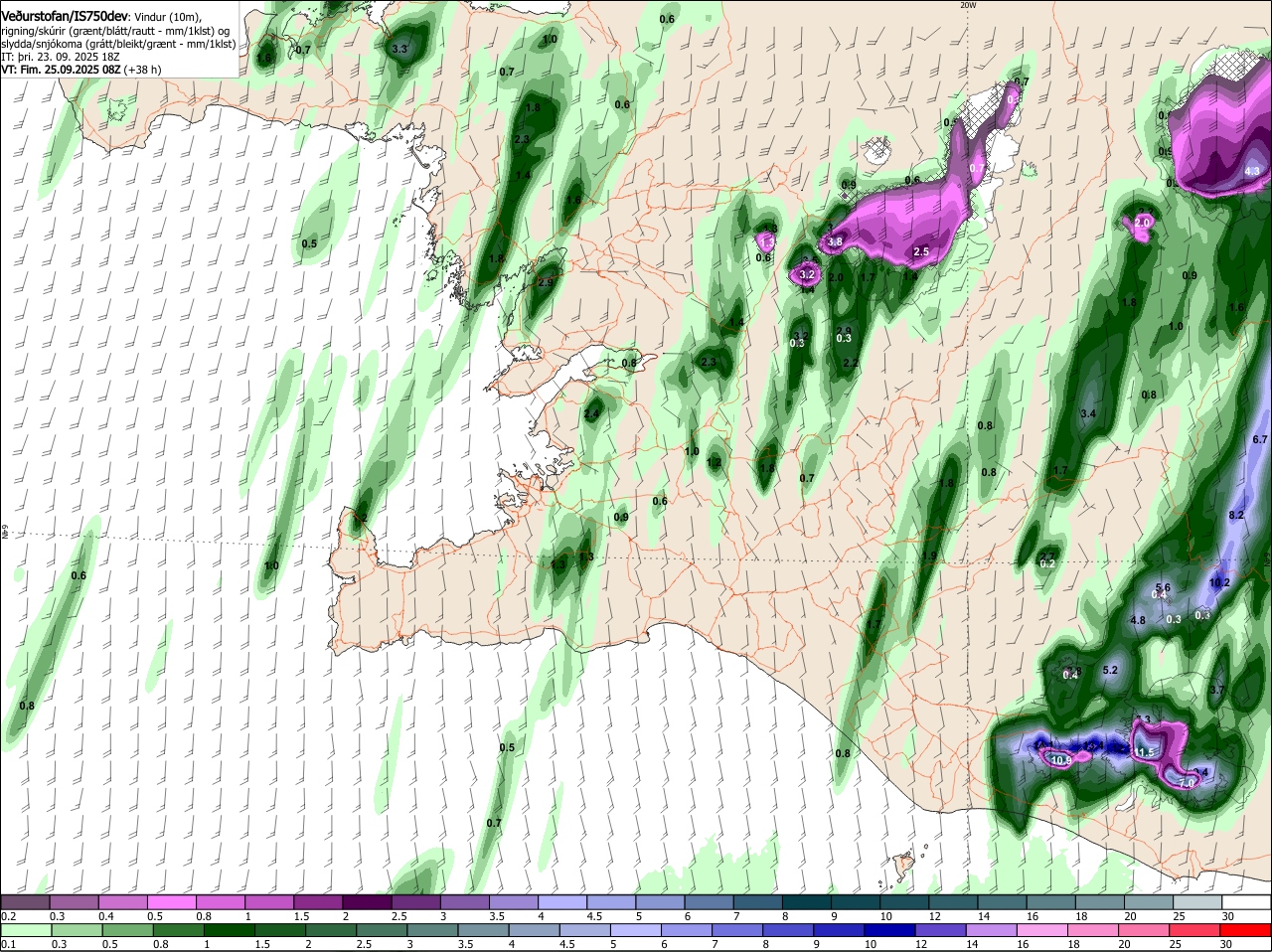The image size is (1272, 952).
Task: Click the 20W longitude label at the top edge
Action: 968,5
